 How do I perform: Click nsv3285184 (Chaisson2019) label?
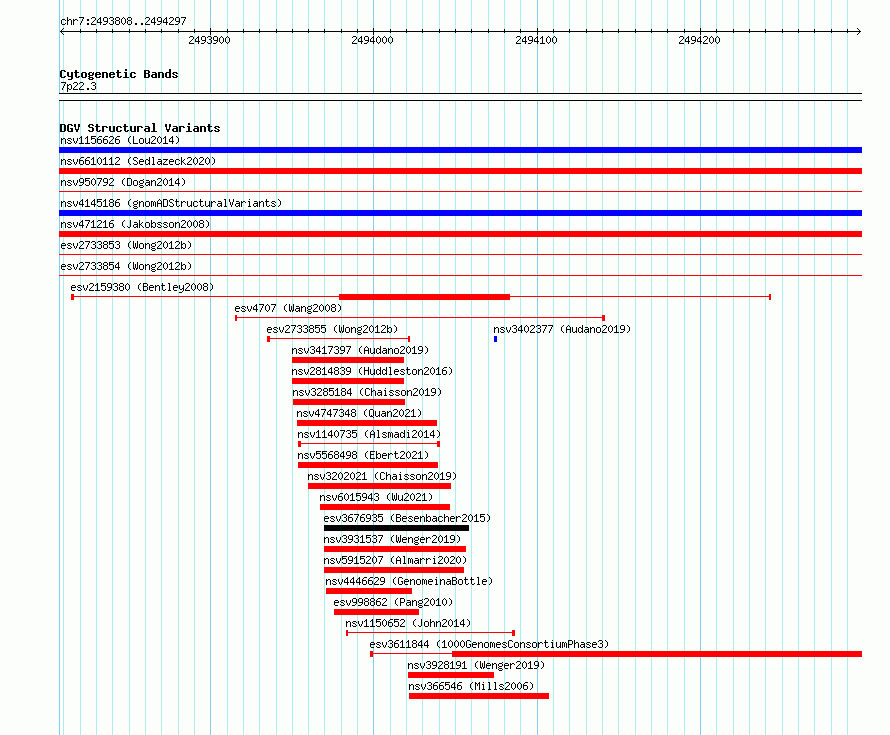click(367, 392)
